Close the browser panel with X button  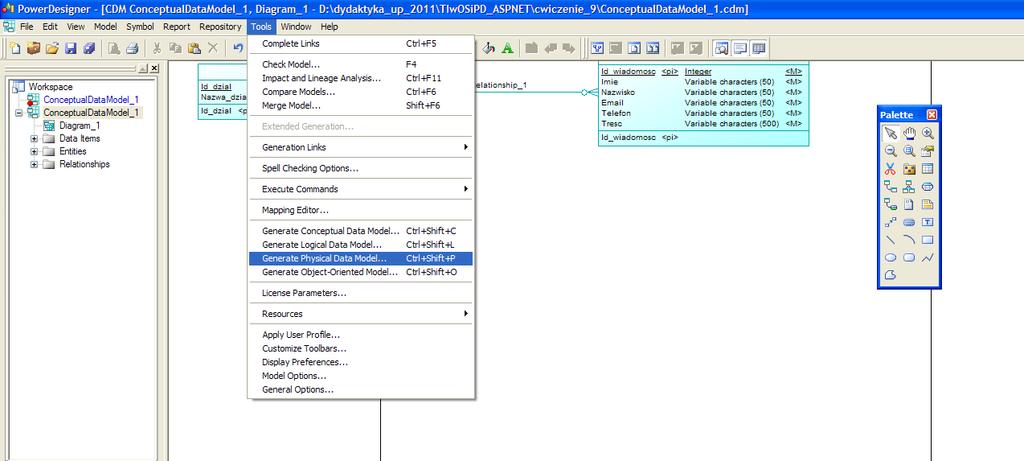[x=154, y=68]
